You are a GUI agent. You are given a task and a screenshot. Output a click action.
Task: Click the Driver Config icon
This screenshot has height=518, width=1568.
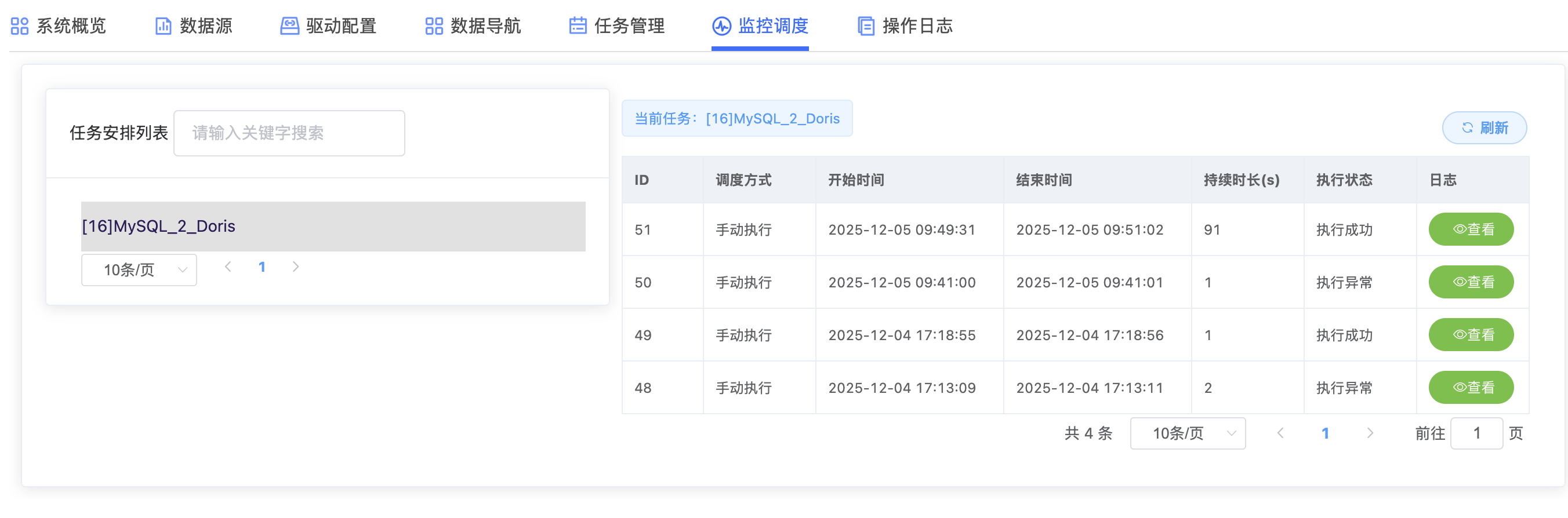(289, 26)
